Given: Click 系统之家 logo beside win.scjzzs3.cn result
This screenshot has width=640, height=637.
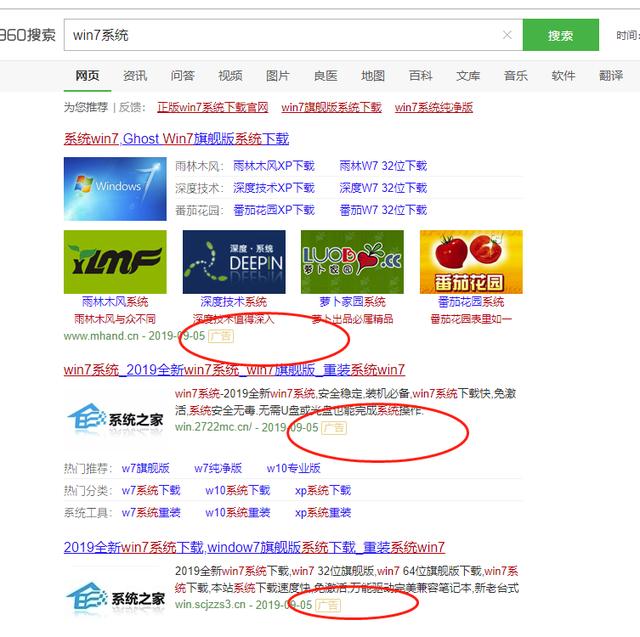Looking at the screenshot, I should coord(115,597).
